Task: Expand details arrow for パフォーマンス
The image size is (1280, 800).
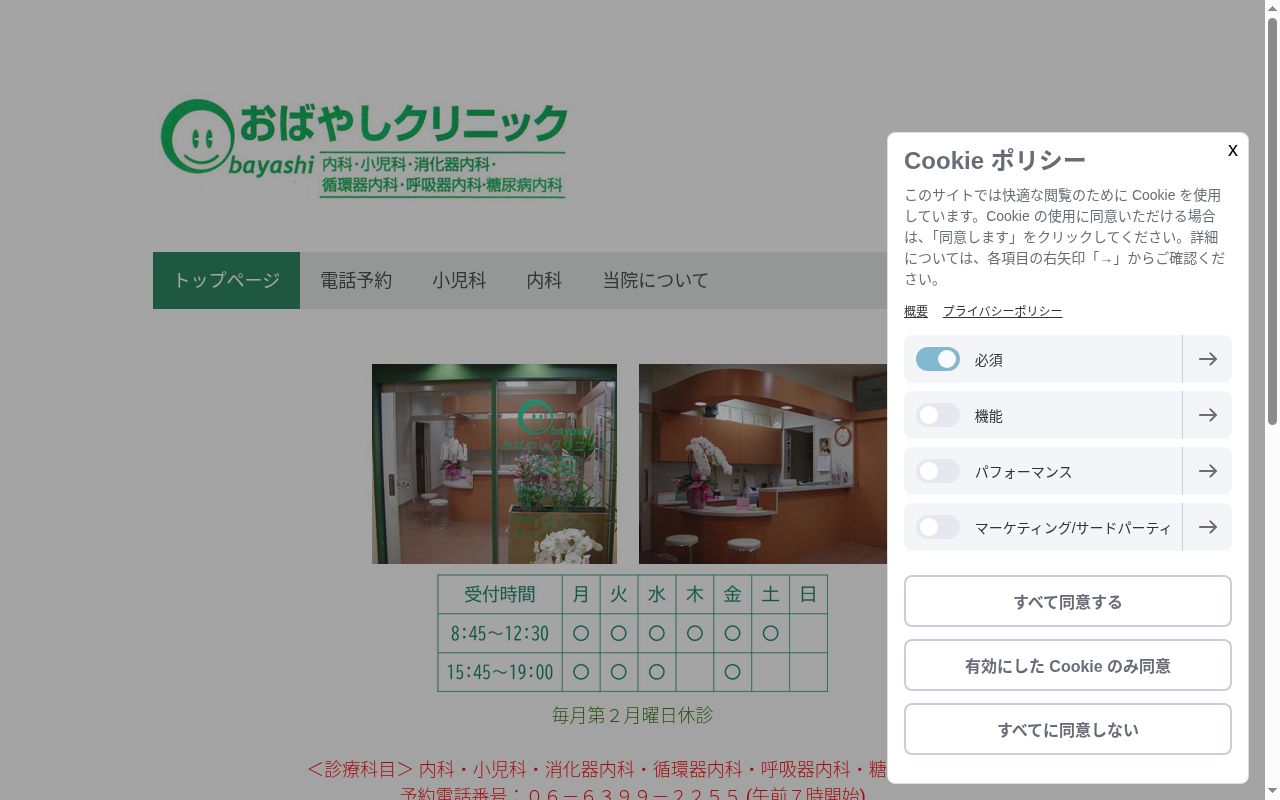Action: [x=1207, y=471]
